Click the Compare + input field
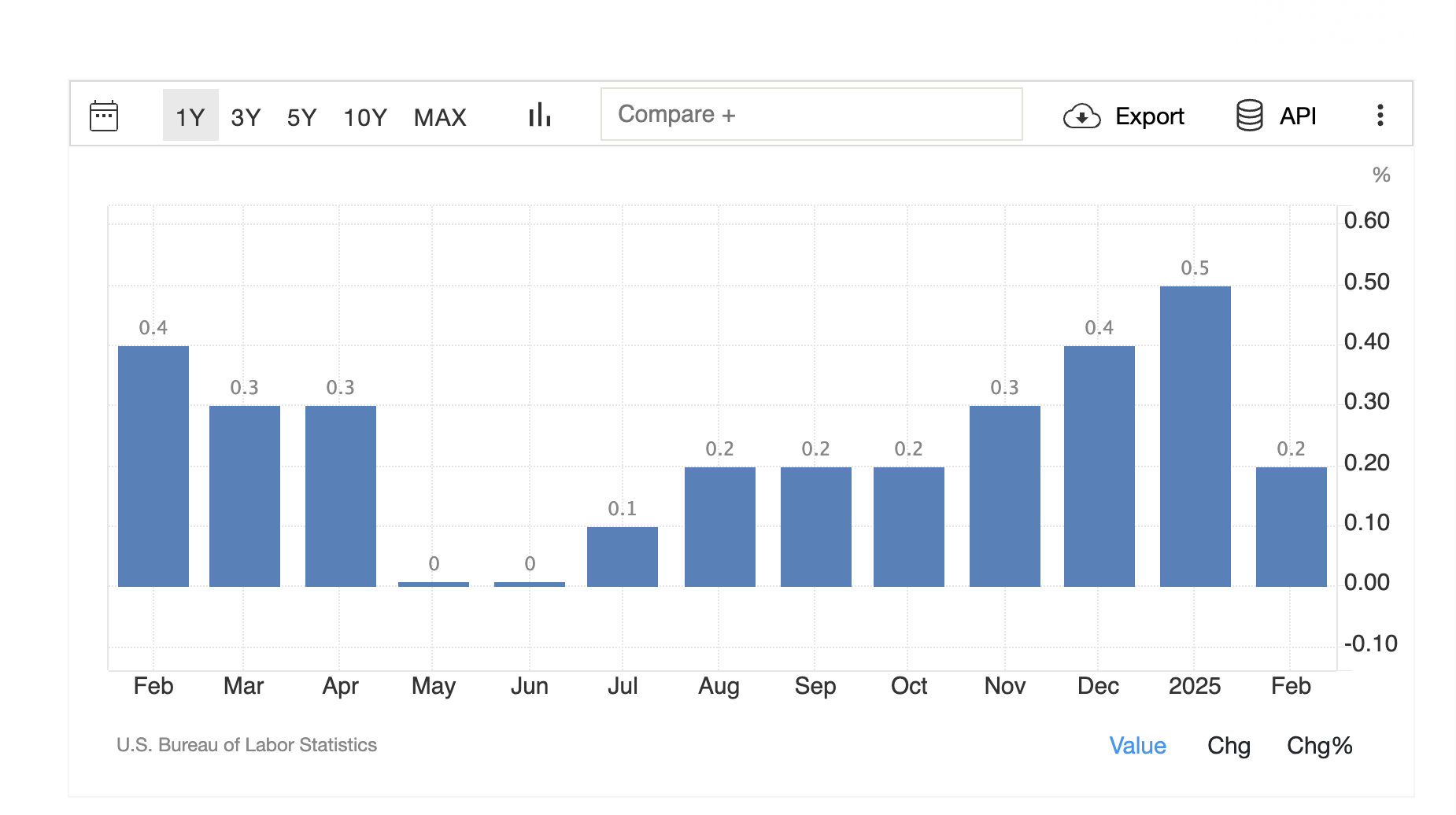This screenshot has height=815, width=1456. pyautogui.click(x=811, y=114)
